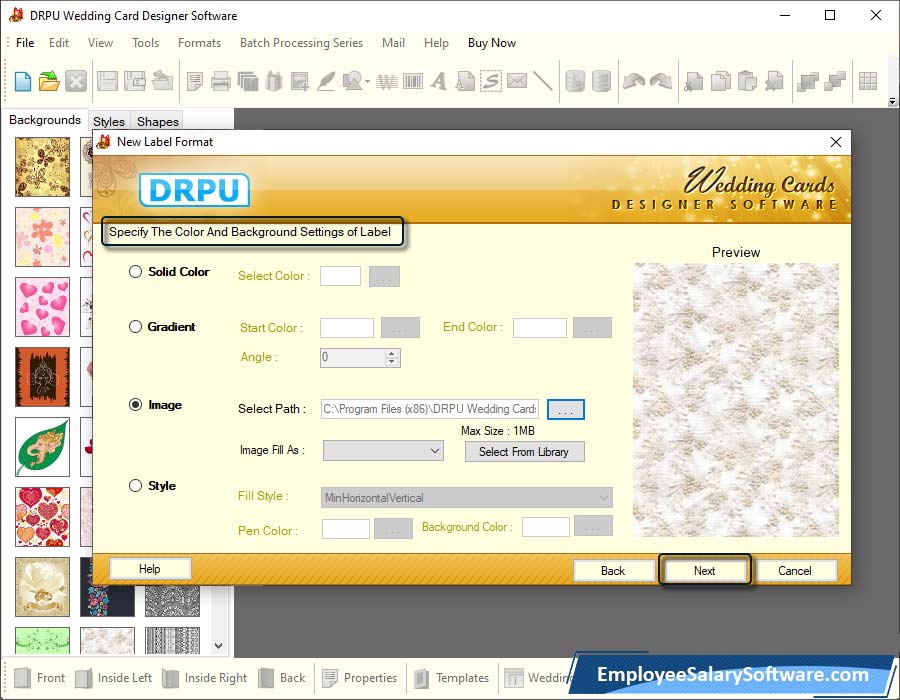
Task: Expand the toolbar overflow arrow
Action: pyautogui.click(x=892, y=102)
